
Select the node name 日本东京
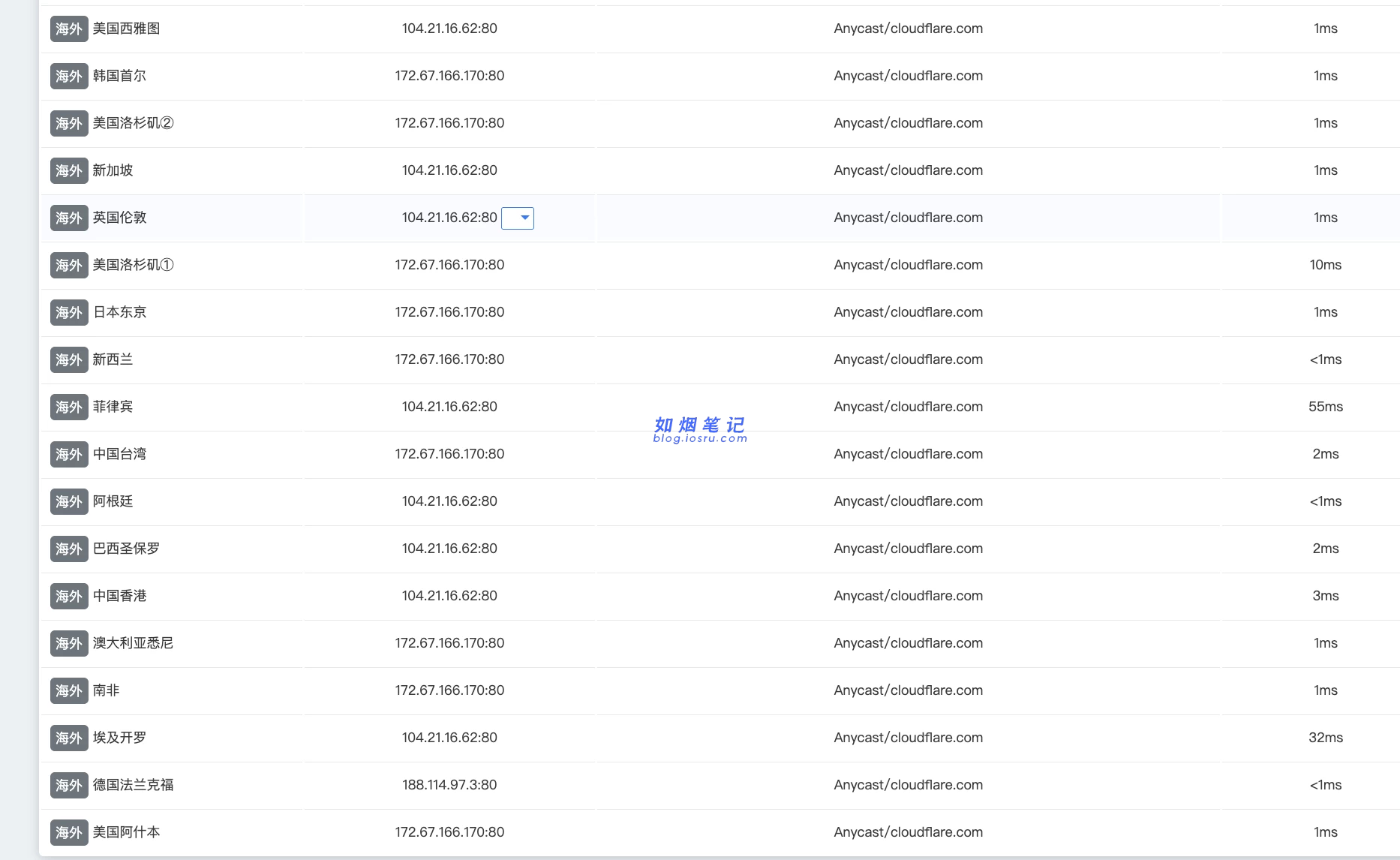[119, 312]
